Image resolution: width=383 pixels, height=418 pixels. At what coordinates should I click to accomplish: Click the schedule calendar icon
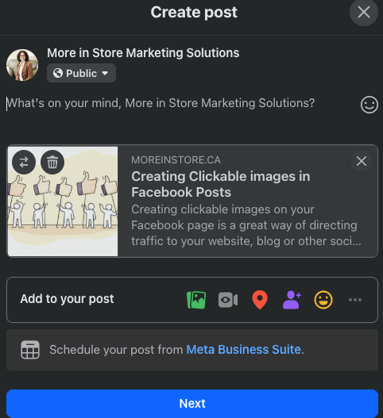coord(30,350)
